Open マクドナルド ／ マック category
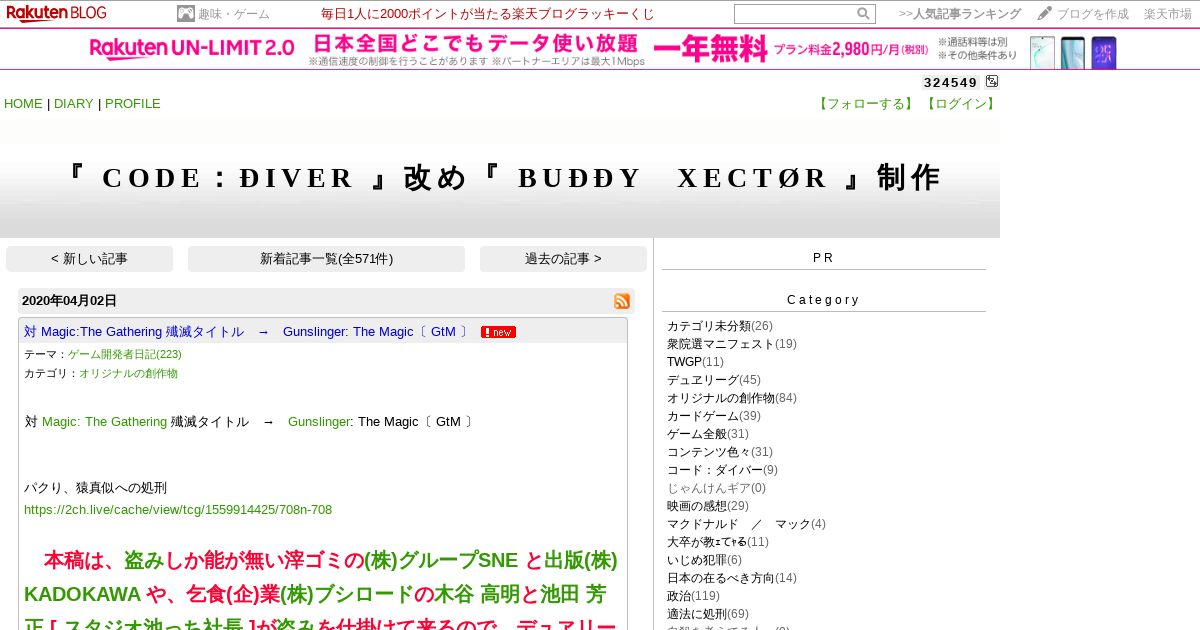1200x630 pixels. point(739,524)
